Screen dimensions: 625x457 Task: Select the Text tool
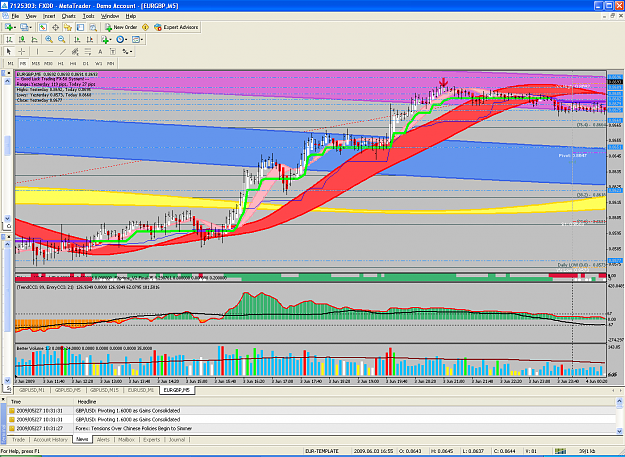100,51
